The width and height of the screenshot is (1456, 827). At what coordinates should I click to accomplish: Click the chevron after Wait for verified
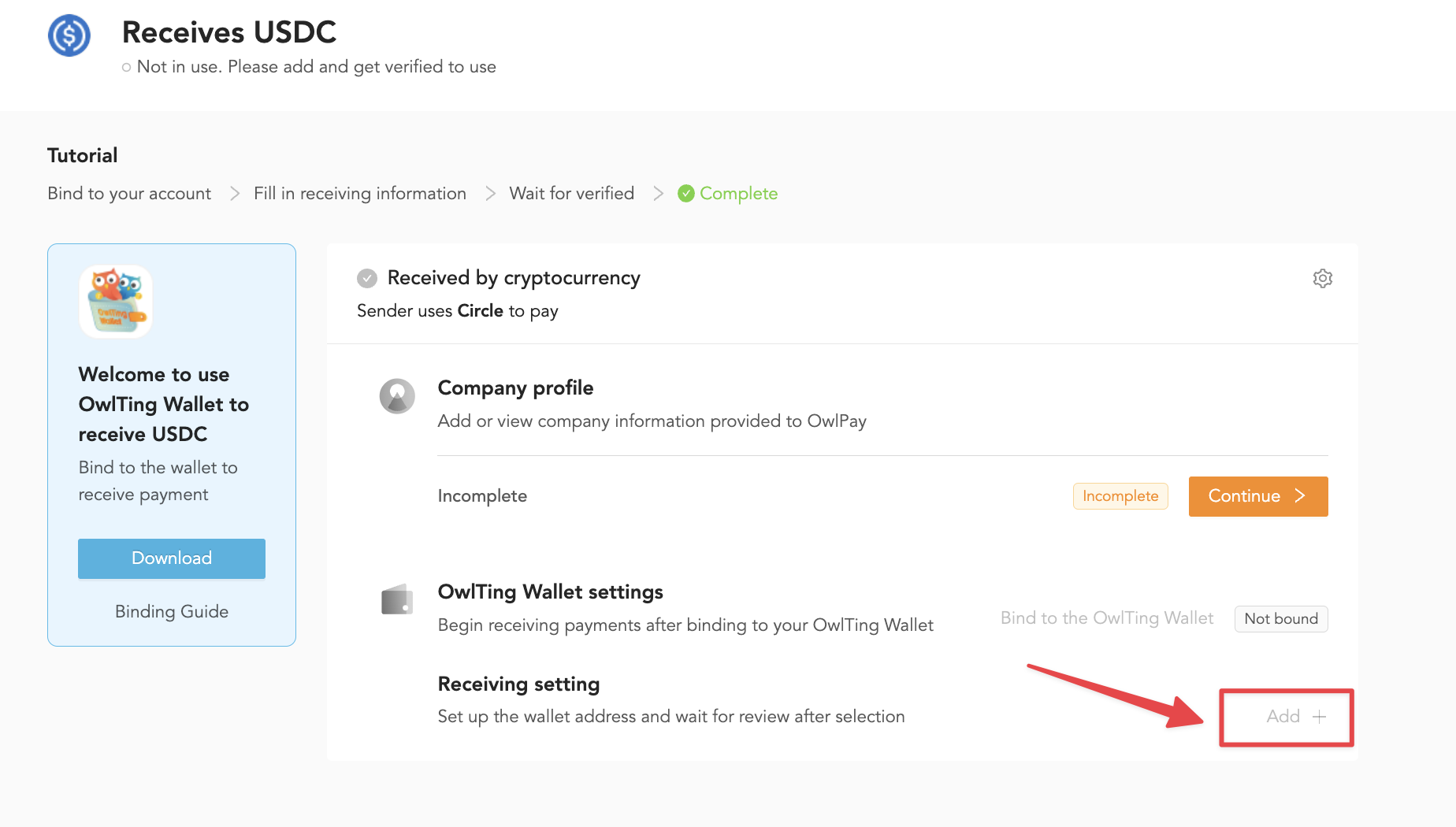[659, 194]
